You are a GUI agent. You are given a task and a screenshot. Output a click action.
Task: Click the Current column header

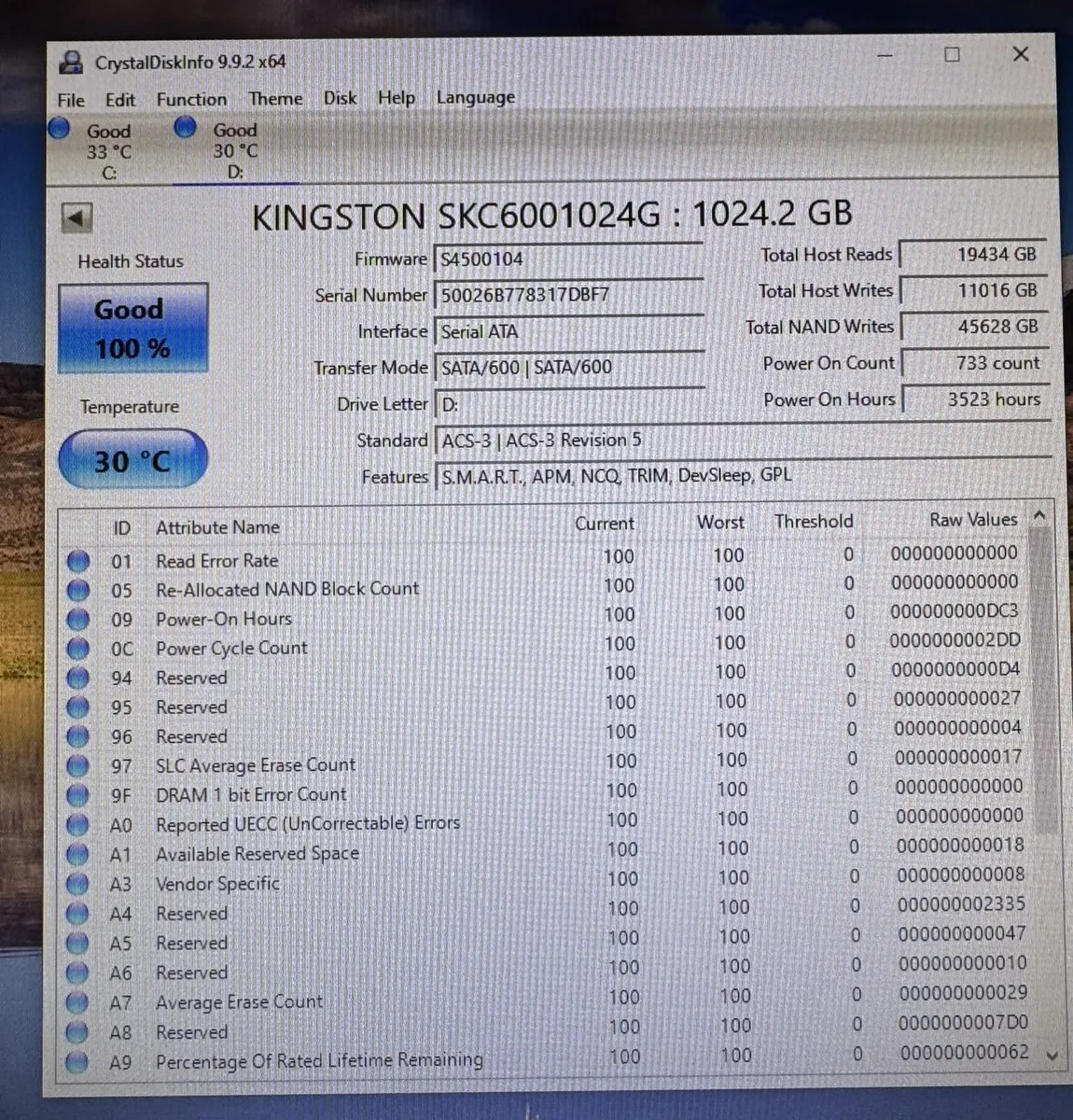point(605,525)
